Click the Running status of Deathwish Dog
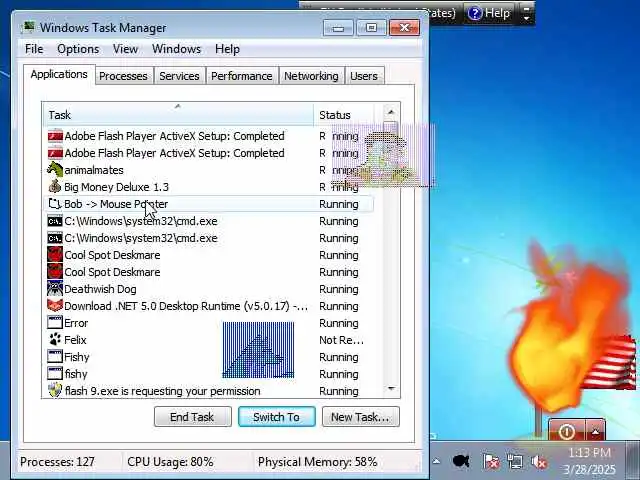Screen dimensions: 640x480 pyautogui.click(x=339, y=289)
